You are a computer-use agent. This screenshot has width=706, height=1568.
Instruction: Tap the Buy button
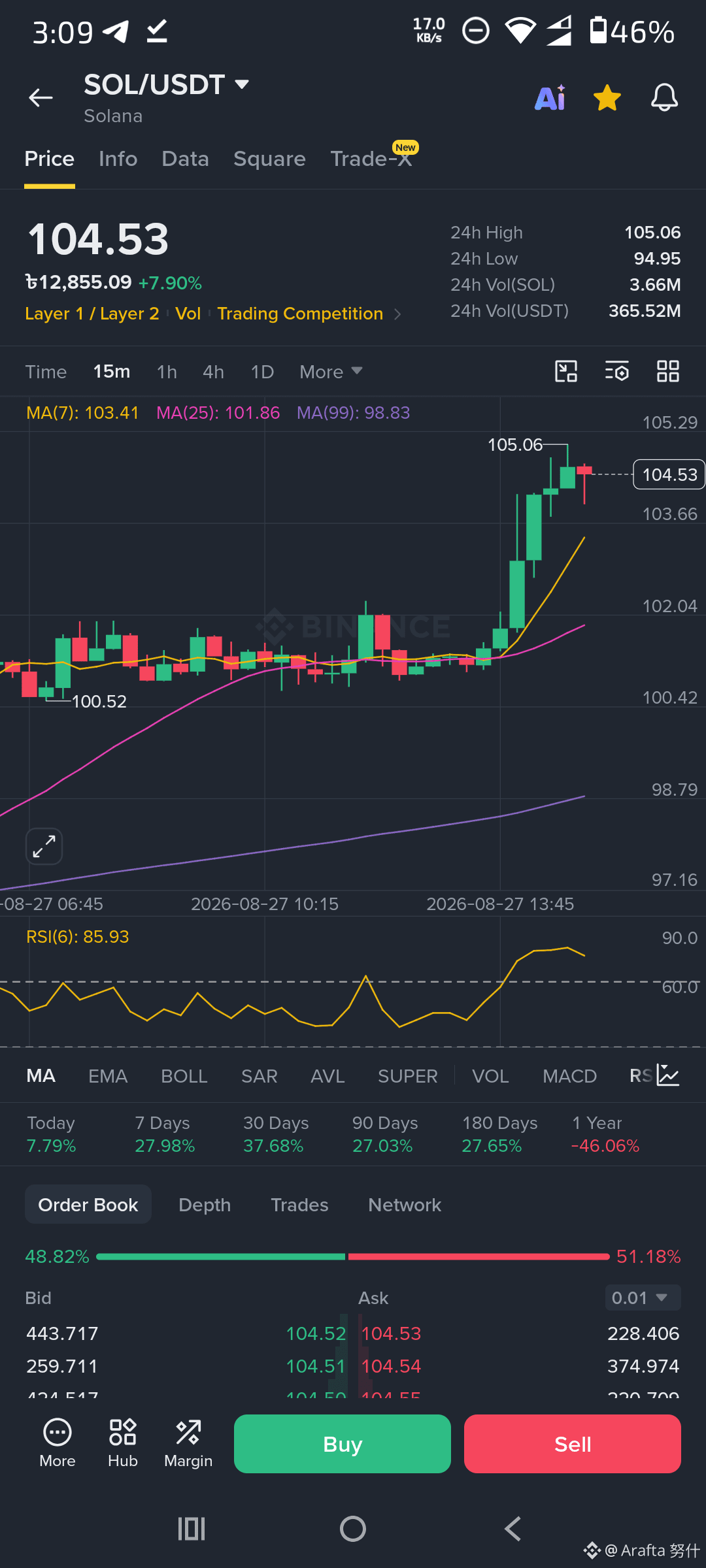click(343, 1444)
